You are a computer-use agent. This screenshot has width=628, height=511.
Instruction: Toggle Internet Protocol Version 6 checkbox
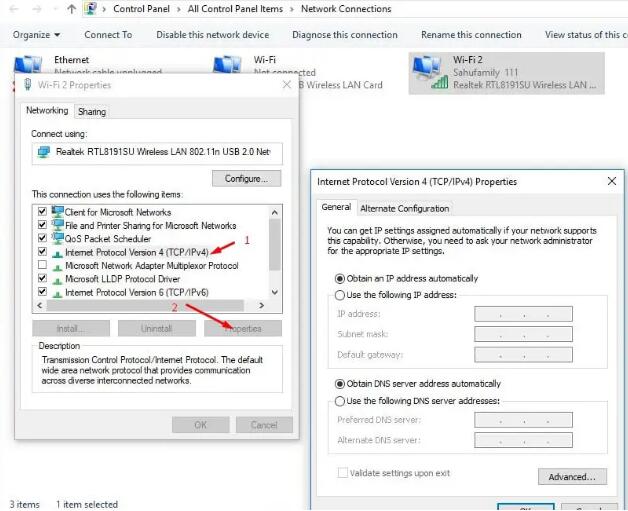[x=42, y=292]
